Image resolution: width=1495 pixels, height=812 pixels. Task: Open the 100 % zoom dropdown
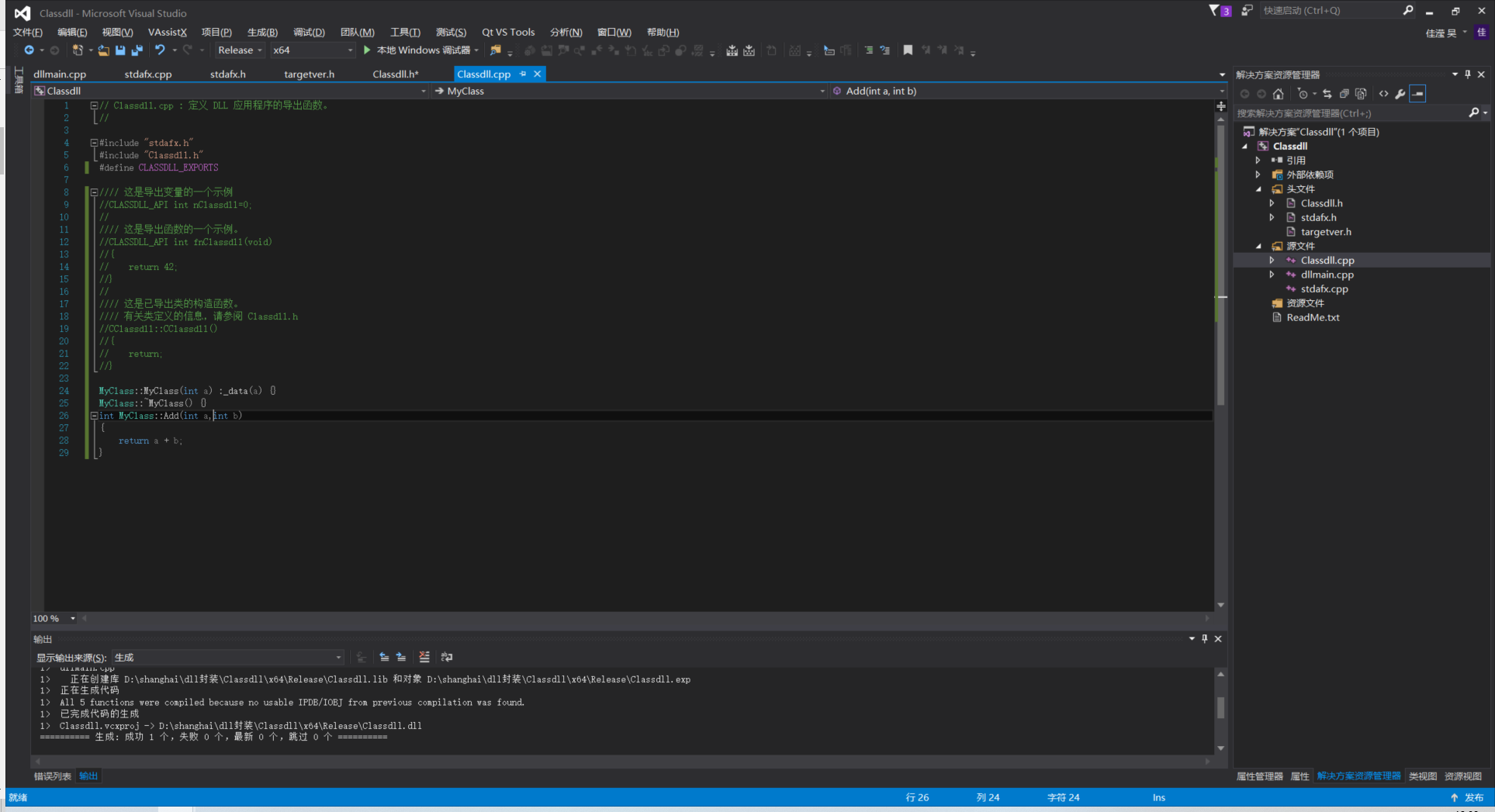point(54,619)
